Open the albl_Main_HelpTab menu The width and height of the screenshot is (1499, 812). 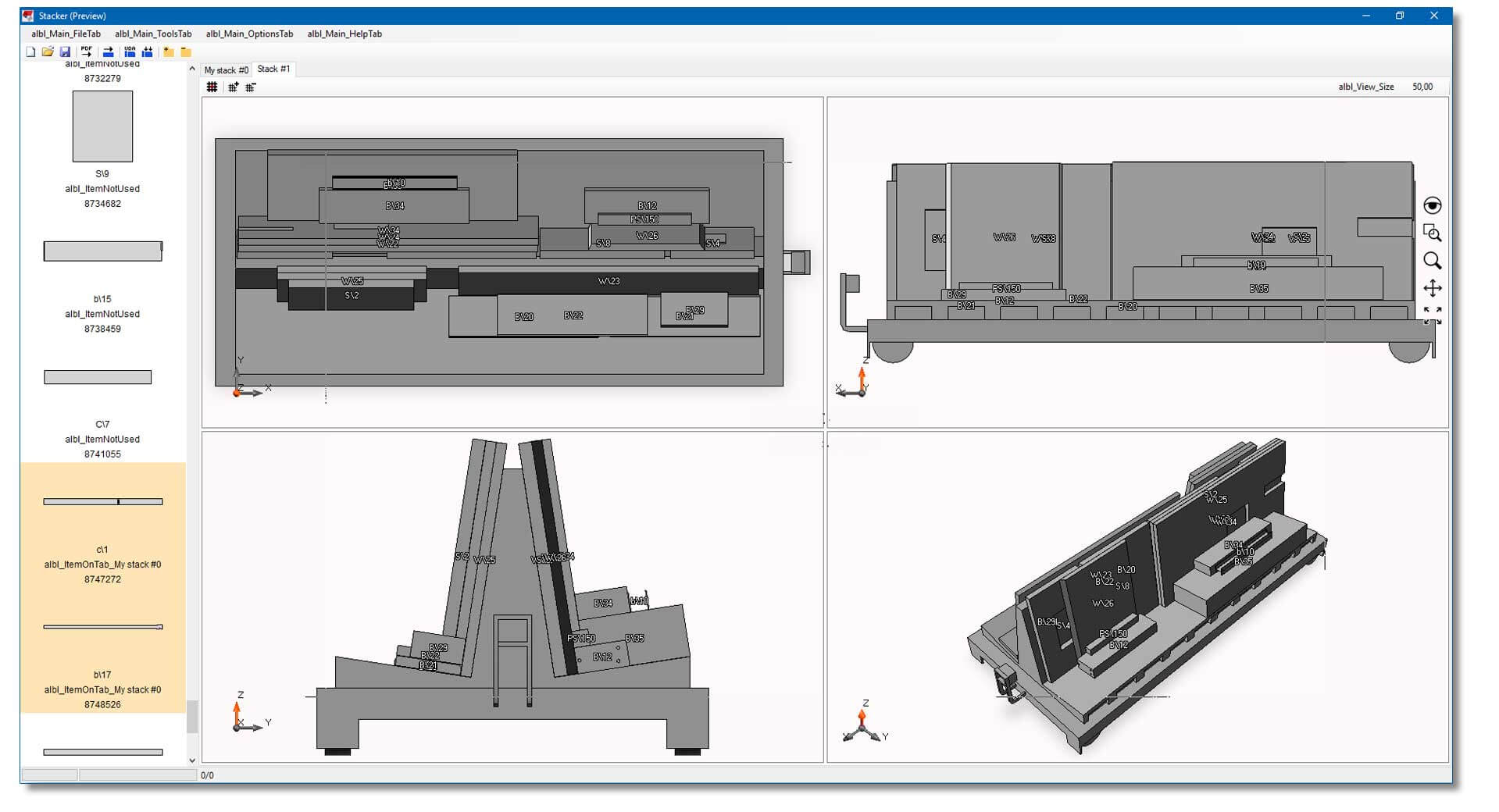click(344, 34)
